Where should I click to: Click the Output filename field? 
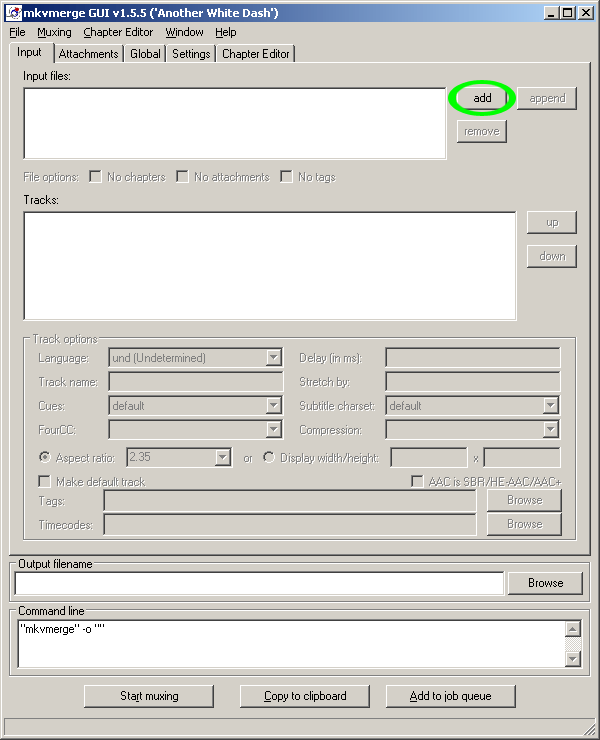tap(260, 583)
